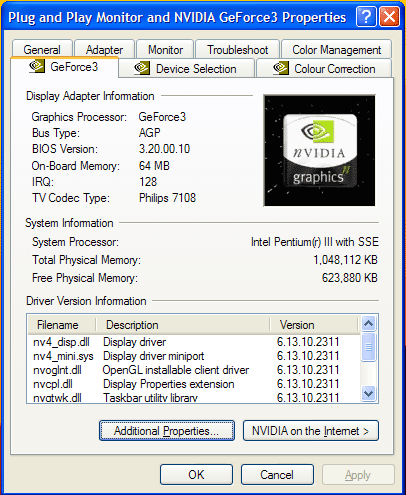Go to the Troubleshoot tab
This screenshot has width=406, height=495.
pyautogui.click(x=237, y=50)
